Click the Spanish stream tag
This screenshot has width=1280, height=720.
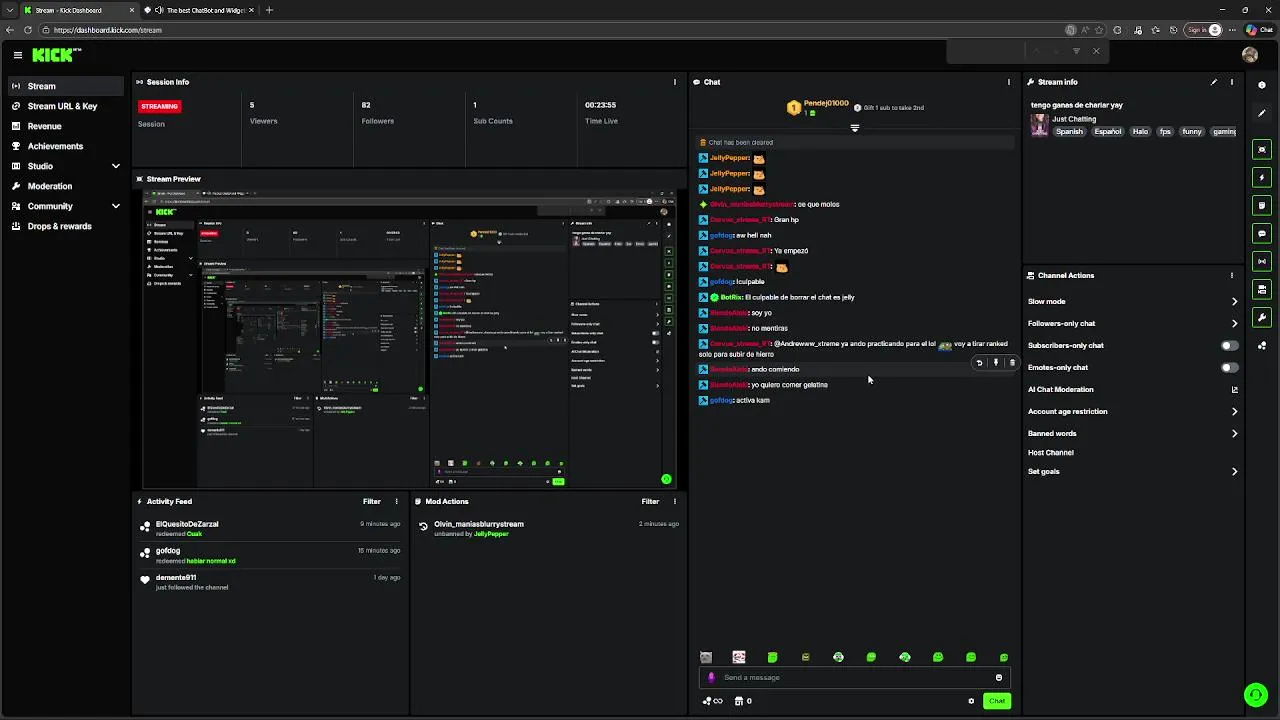click(x=1069, y=131)
